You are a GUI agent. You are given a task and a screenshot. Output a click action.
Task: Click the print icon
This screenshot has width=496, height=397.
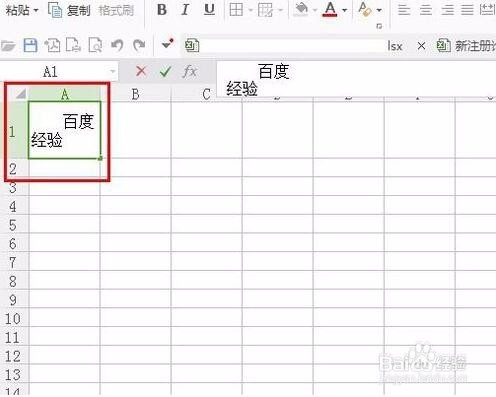(73, 45)
